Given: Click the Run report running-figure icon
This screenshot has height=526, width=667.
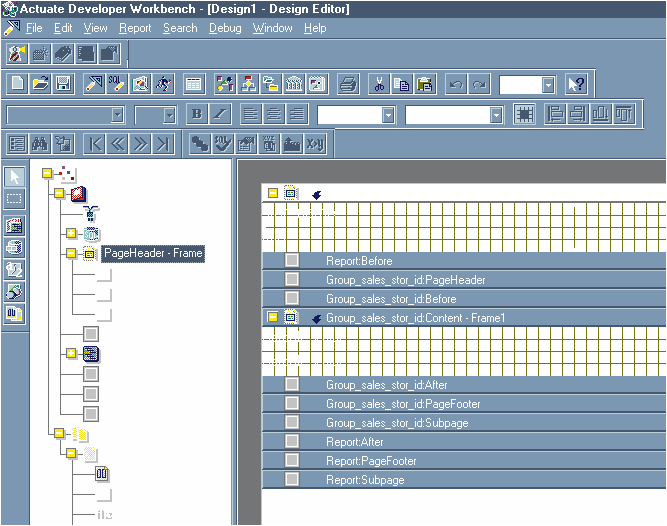Looking at the screenshot, I should pos(163,85).
